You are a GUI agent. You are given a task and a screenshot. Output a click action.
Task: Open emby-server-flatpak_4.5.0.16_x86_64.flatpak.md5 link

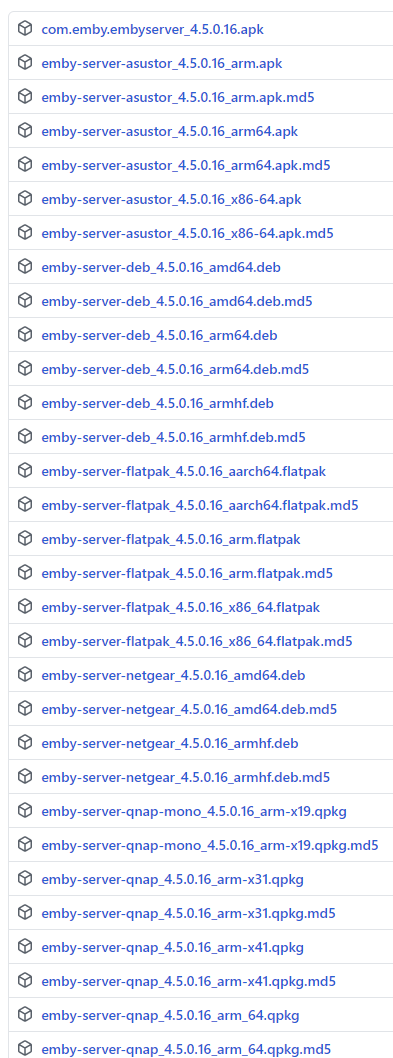coord(196,641)
